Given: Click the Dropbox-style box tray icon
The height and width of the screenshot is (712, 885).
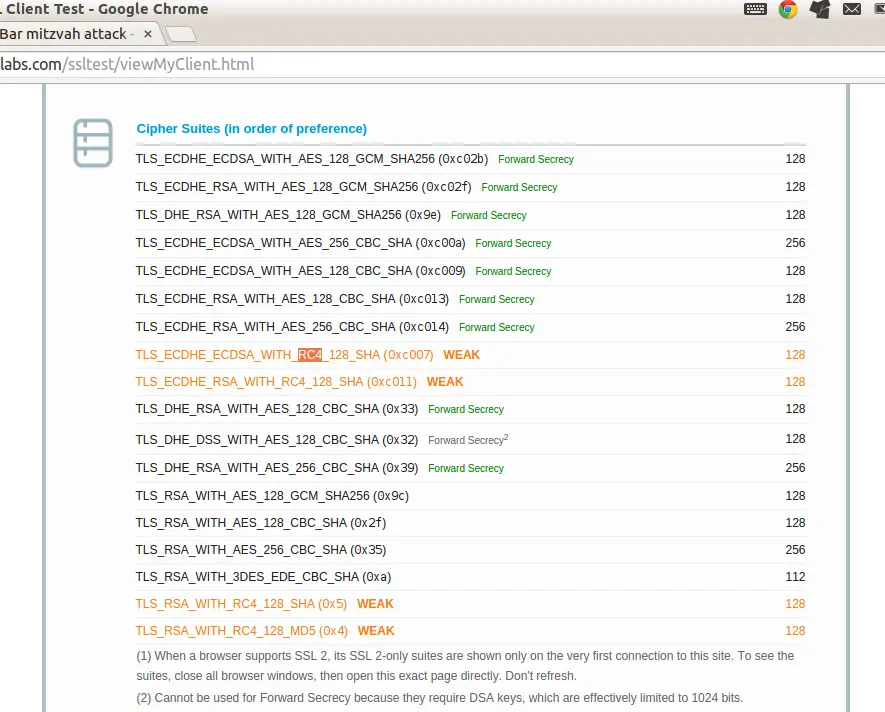Looking at the screenshot, I should (x=820, y=9).
